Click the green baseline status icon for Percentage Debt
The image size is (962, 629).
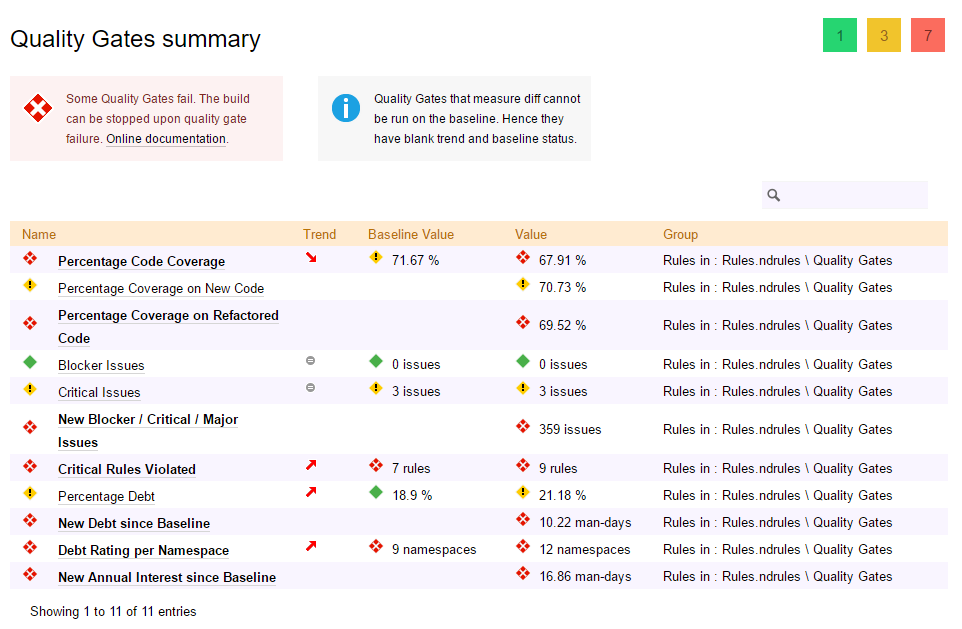point(376,492)
